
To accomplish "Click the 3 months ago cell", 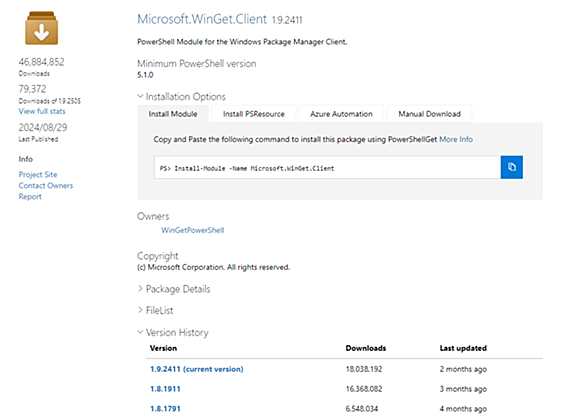I will [463, 389].
